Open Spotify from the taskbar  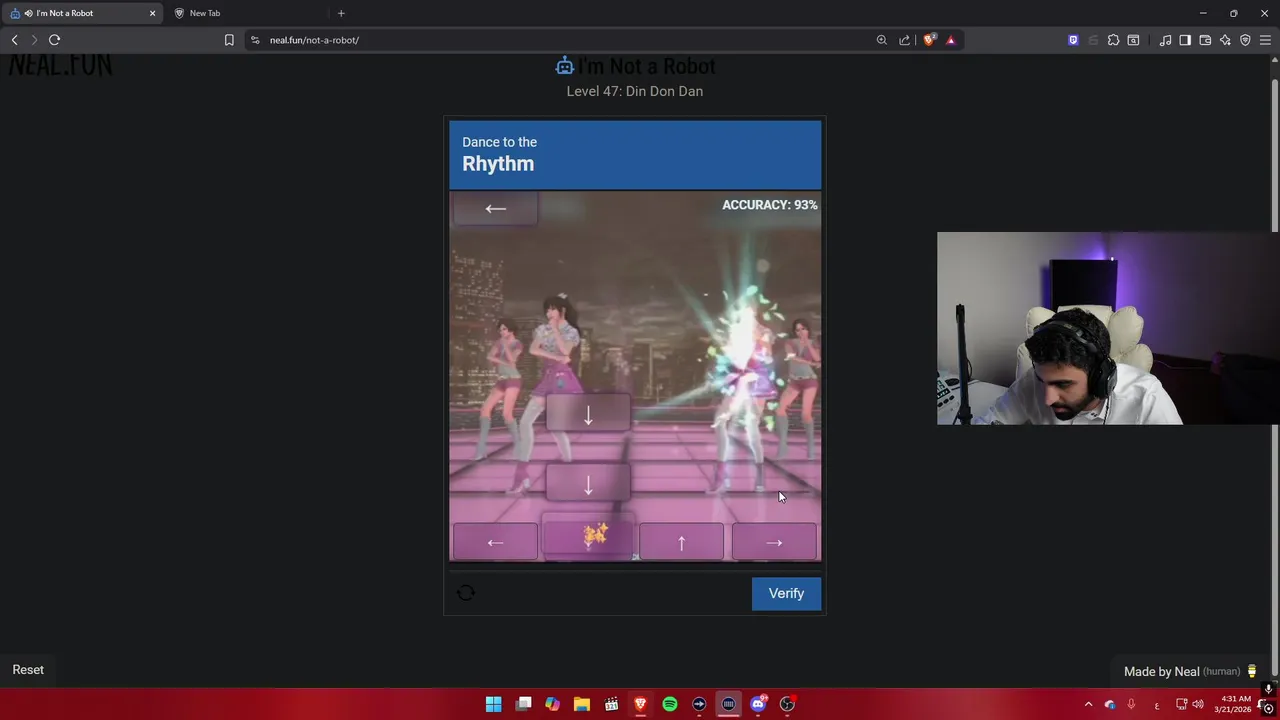coord(670,704)
